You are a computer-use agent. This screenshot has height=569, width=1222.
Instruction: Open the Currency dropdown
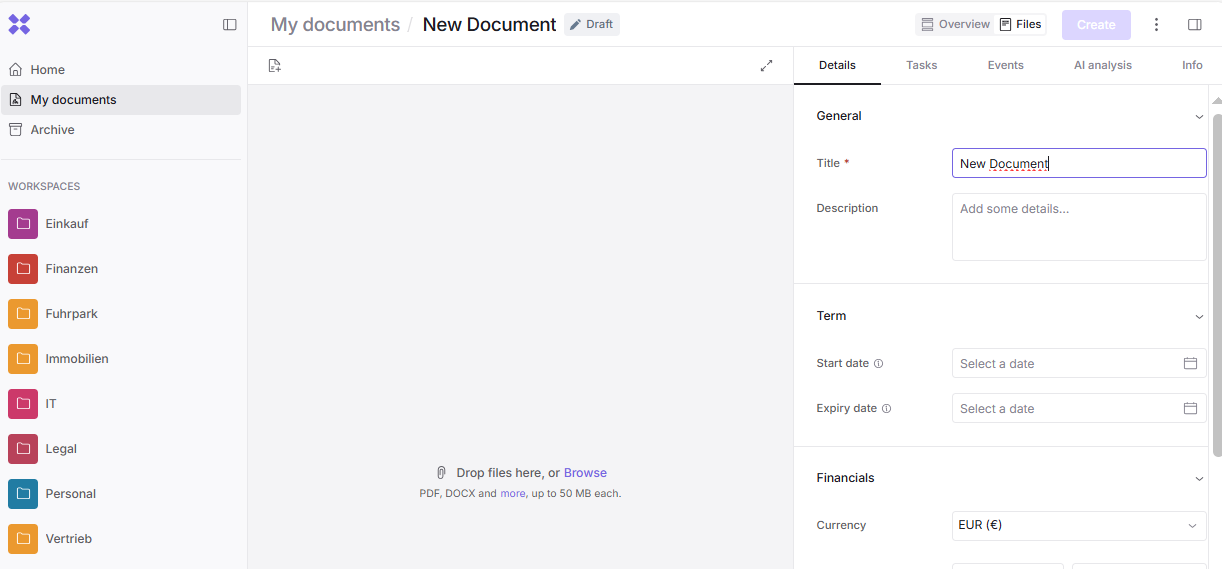(1078, 525)
